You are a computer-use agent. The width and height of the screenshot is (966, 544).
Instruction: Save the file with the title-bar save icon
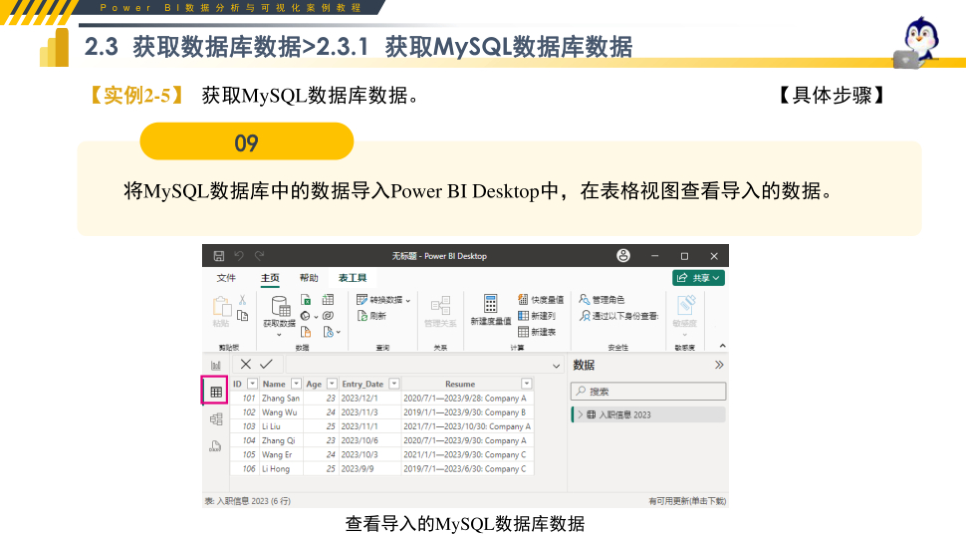click(219, 256)
